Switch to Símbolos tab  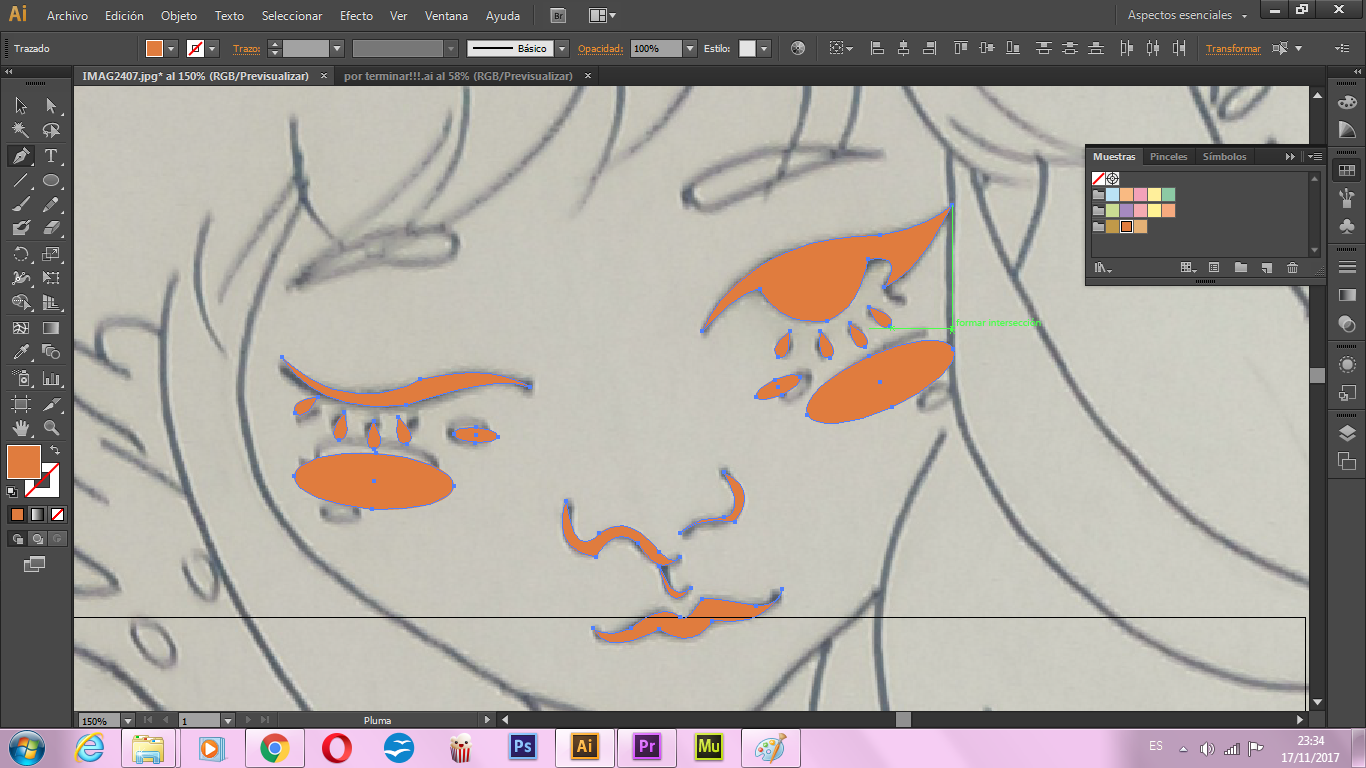tap(1225, 157)
